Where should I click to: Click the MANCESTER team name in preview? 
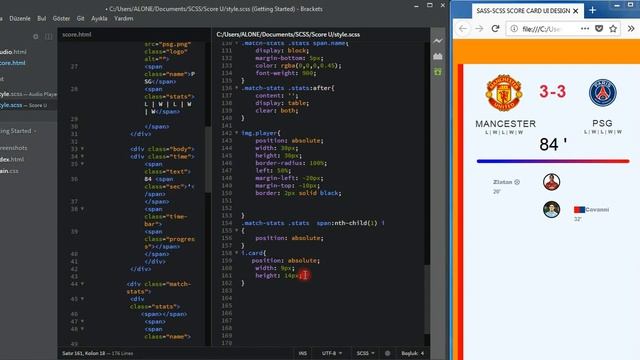tap(505, 123)
